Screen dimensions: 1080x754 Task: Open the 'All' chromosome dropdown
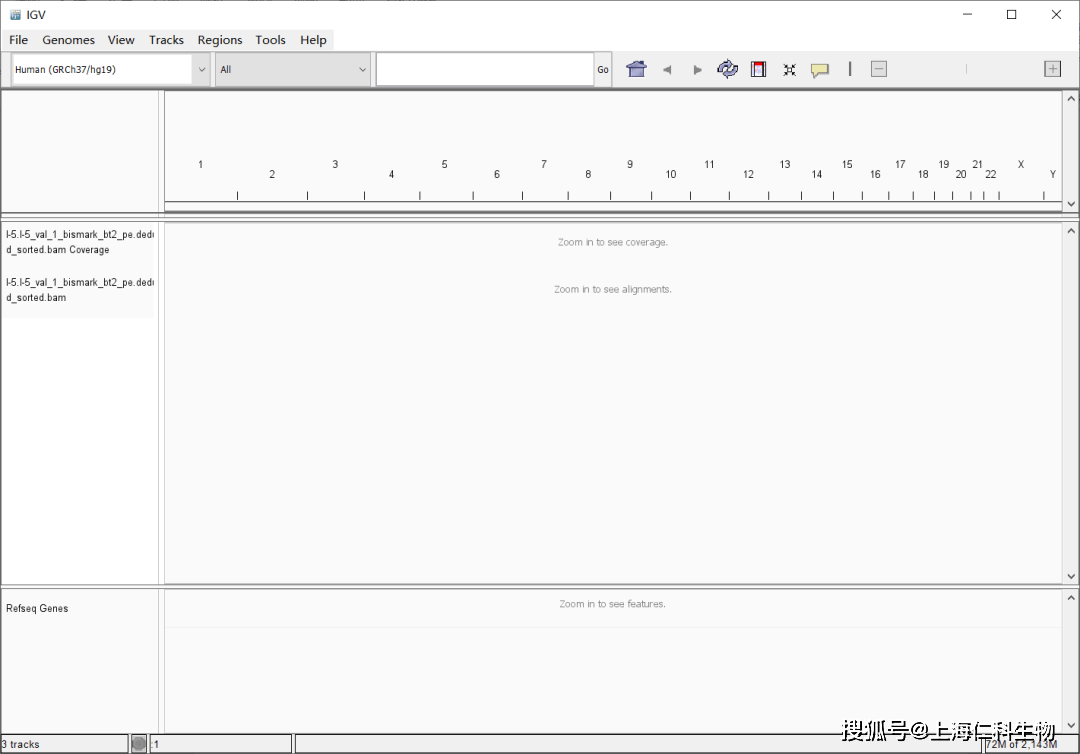click(362, 70)
